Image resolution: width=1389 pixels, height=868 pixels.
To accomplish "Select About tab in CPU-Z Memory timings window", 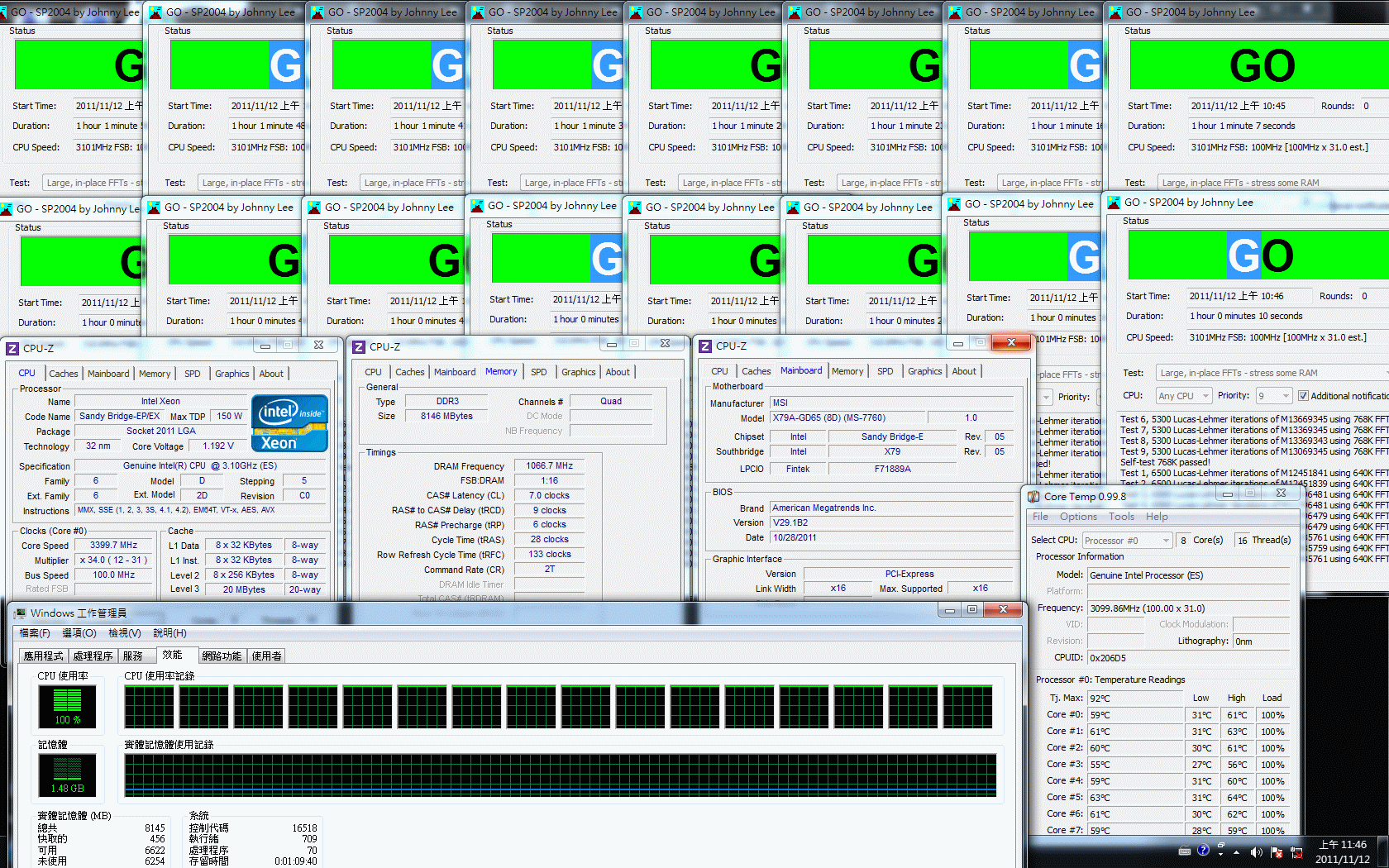I will click(618, 372).
